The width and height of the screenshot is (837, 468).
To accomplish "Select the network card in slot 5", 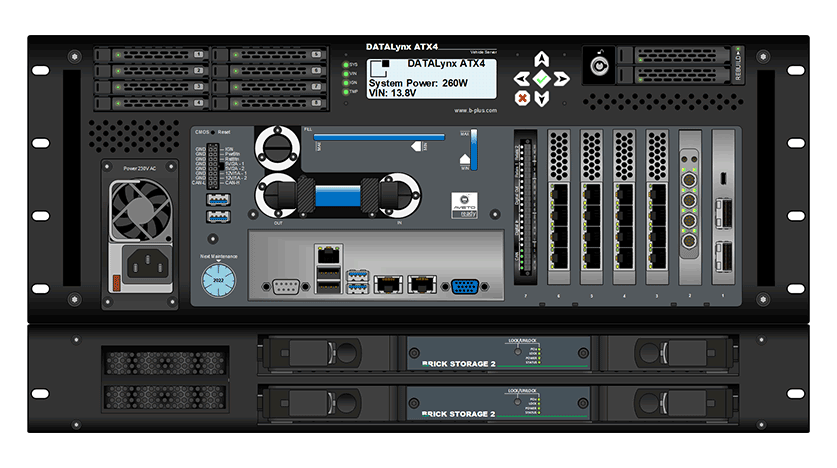I will click(591, 207).
